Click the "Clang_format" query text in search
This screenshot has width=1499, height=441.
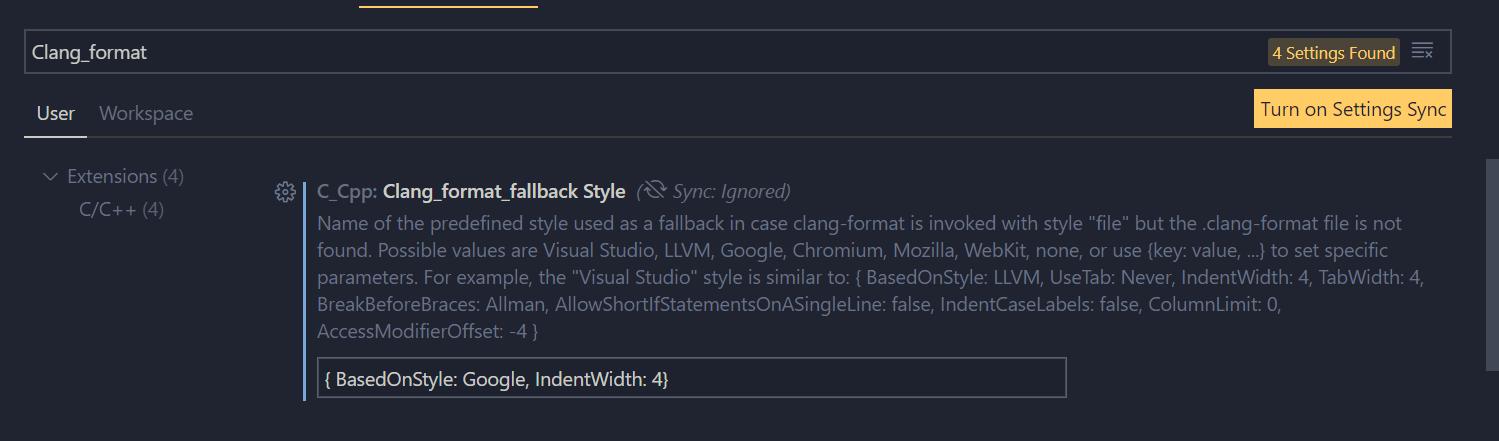[x=89, y=52]
